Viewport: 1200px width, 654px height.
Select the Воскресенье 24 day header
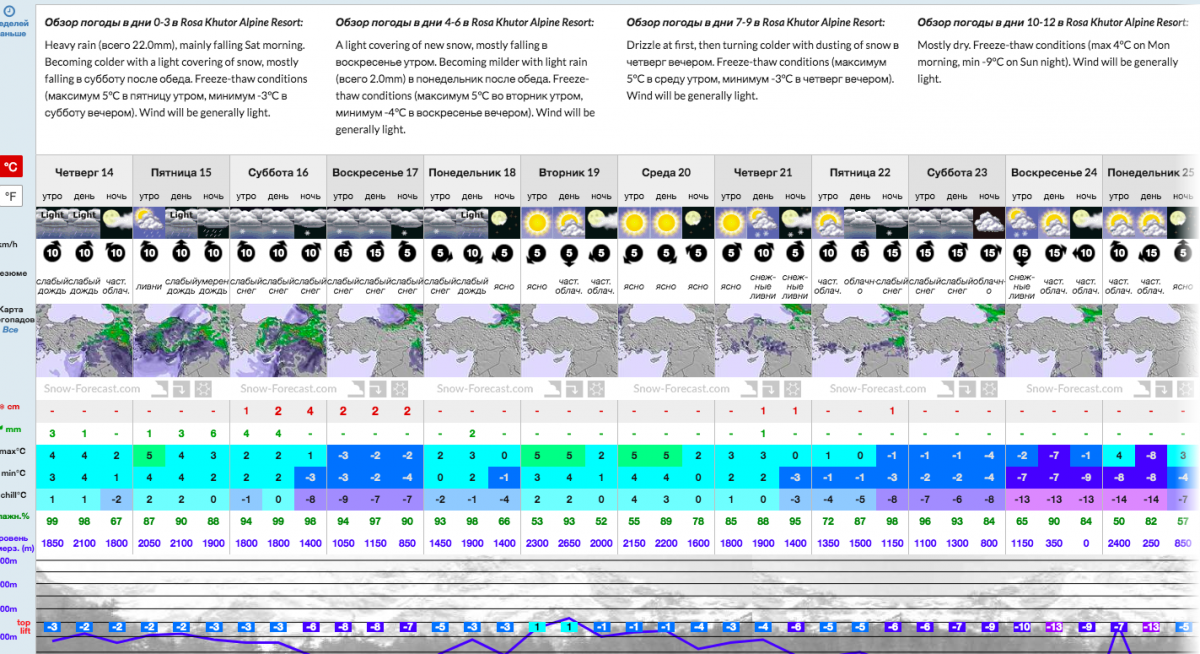pos(1054,172)
